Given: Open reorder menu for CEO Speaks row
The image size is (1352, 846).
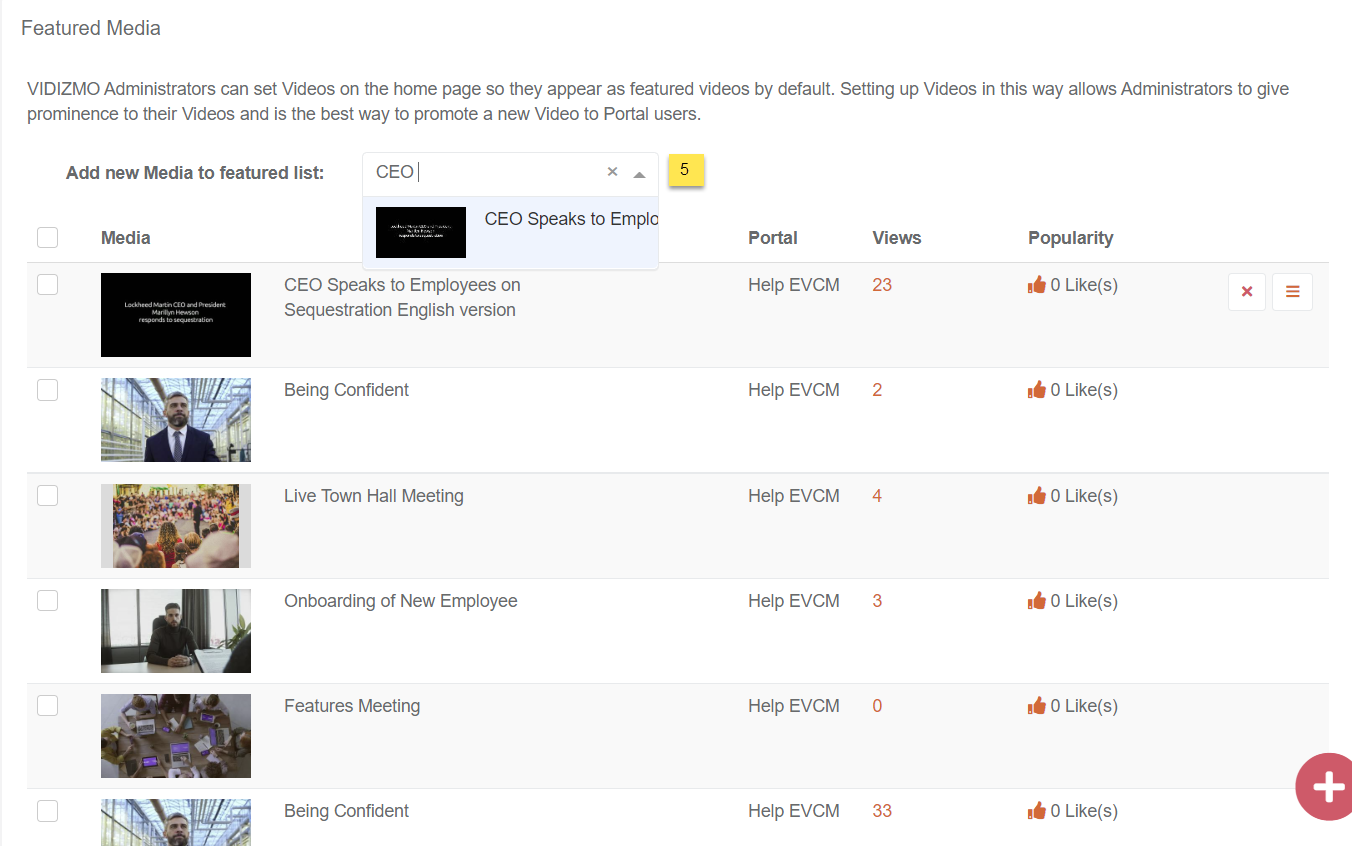Looking at the screenshot, I should tap(1292, 292).
